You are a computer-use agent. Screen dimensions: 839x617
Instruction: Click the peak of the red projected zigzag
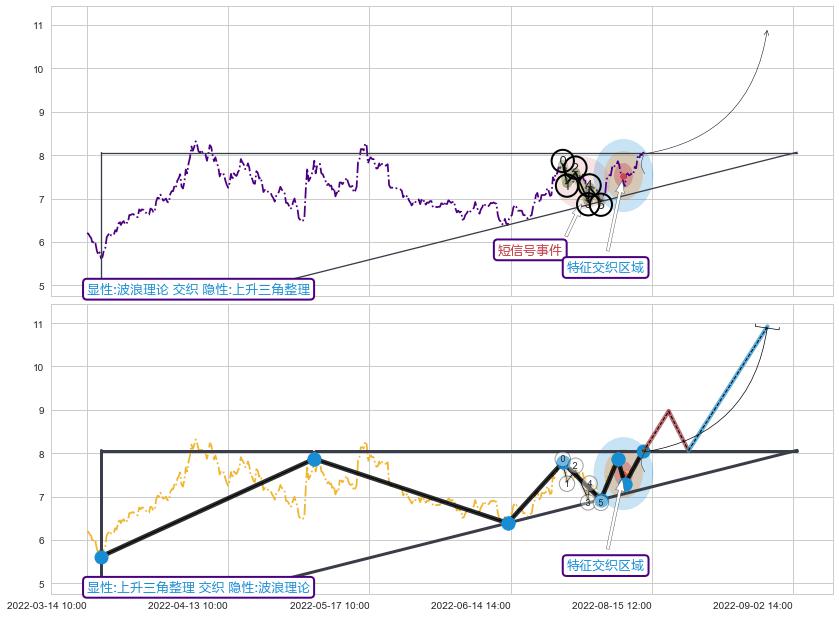668,410
